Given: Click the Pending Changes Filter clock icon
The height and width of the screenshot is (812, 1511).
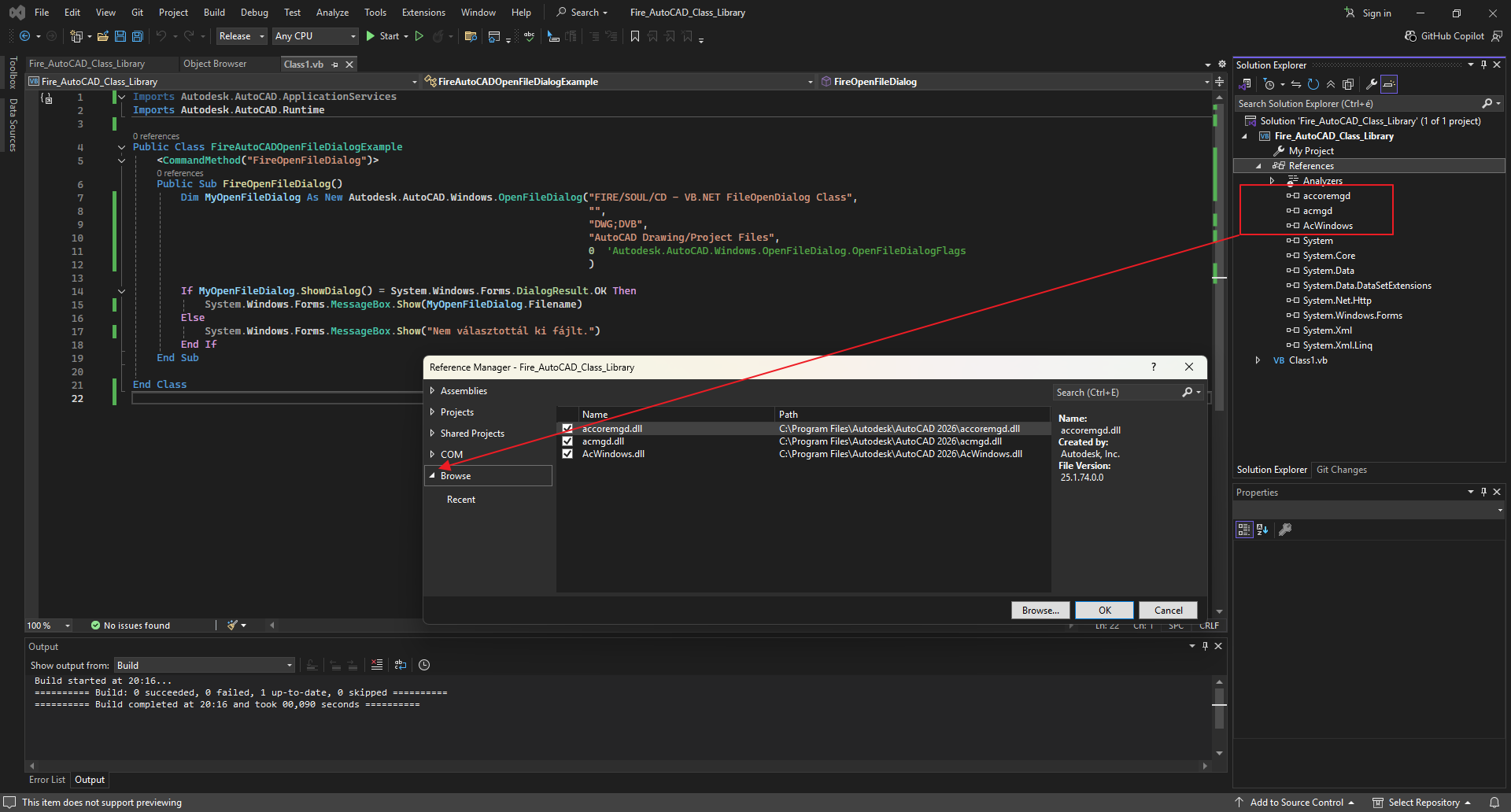Looking at the screenshot, I should (x=1269, y=84).
